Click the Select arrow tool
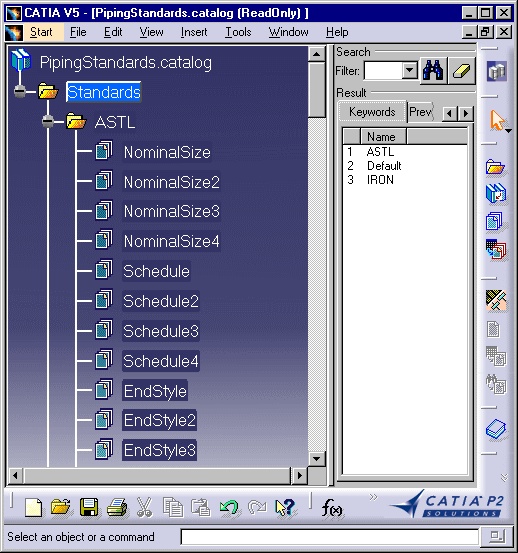 point(498,120)
